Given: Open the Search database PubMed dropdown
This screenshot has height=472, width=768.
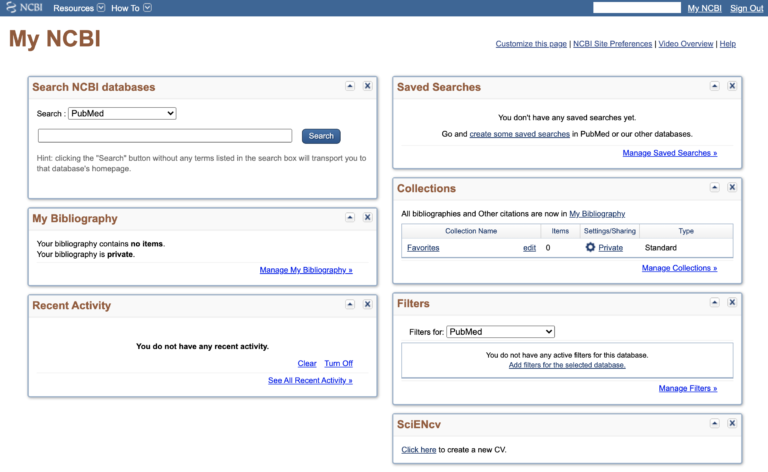Looking at the screenshot, I should pos(122,114).
